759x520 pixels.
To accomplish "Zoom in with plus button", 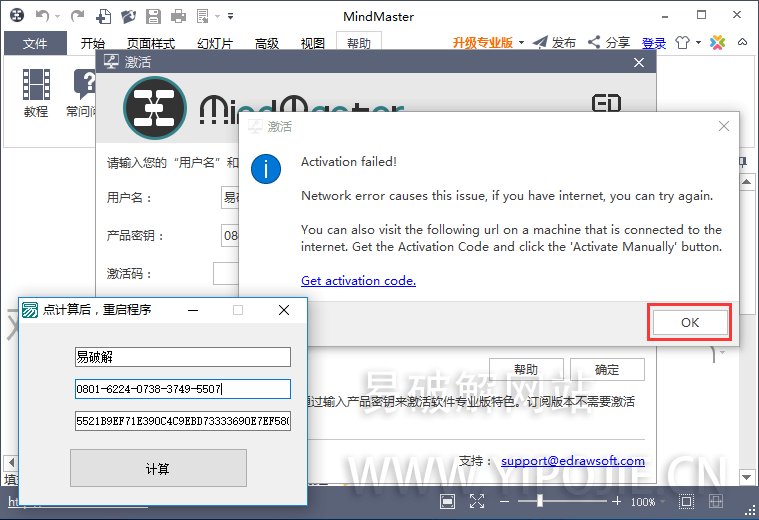I will pos(616,502).
